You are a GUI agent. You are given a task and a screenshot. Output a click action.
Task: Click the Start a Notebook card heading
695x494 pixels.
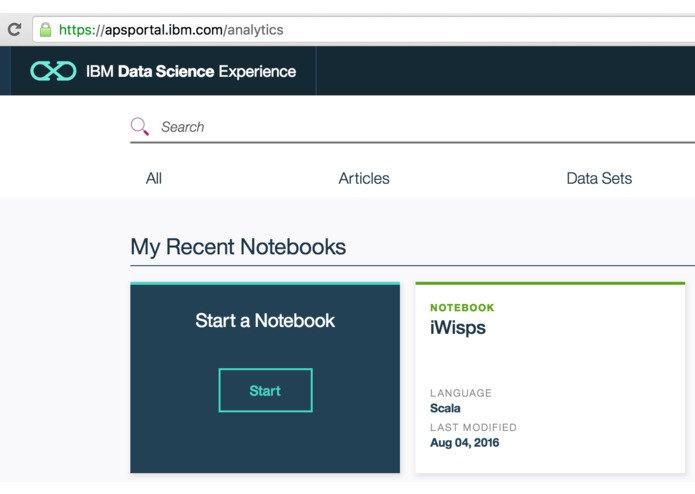(x=265, y=320)
